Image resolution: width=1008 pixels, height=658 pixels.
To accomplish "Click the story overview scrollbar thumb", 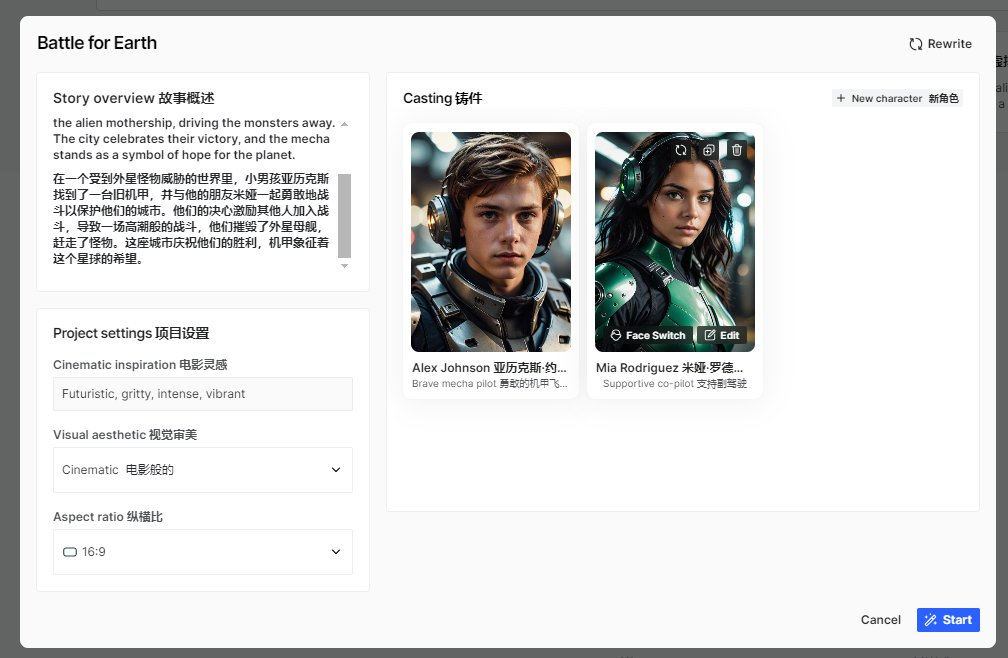I will coord(345,215).
